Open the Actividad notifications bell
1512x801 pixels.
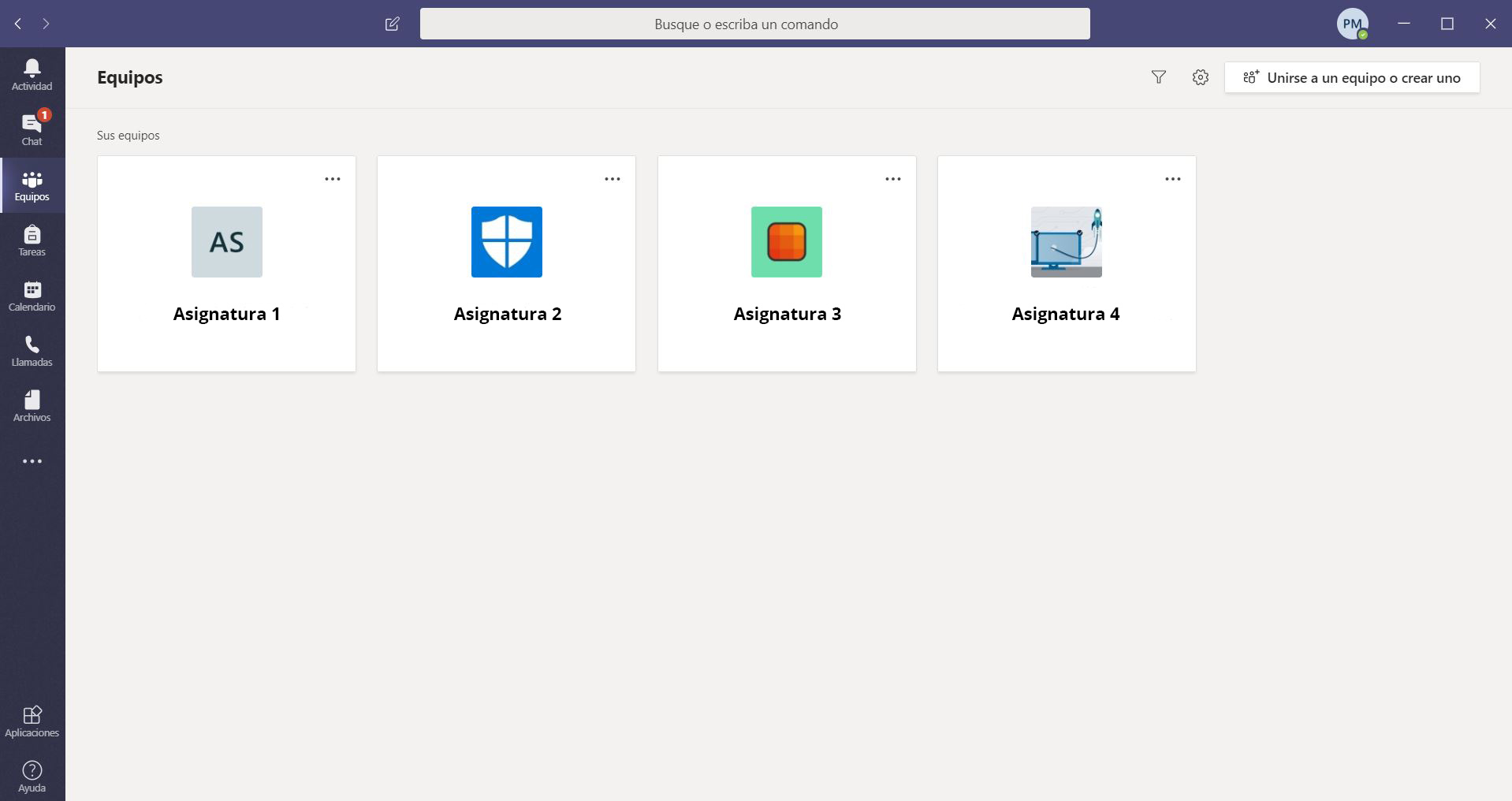click(x=32, y=75)
